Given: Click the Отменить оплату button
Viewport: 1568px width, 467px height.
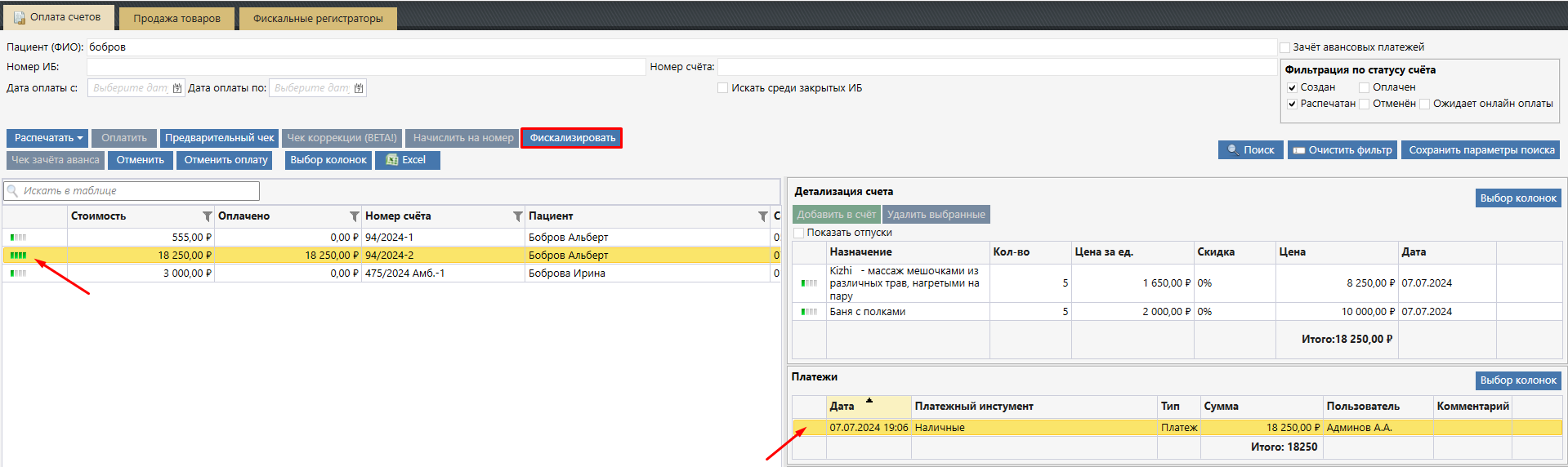Looking at the screenshot, I should tap(226, 160).
